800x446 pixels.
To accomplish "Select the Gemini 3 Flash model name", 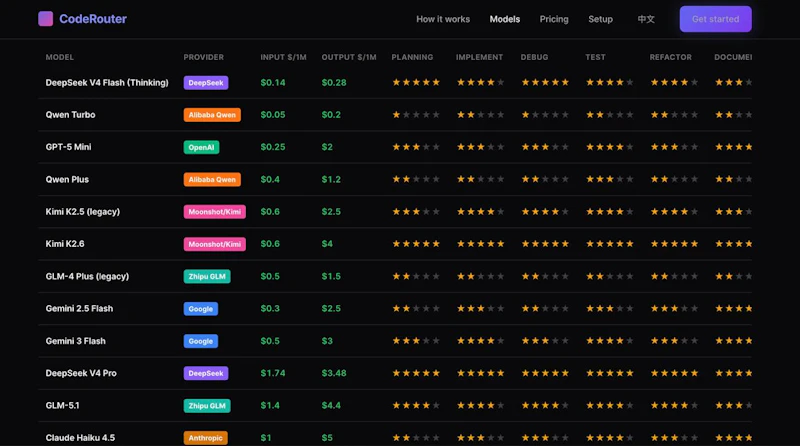I will 76,341.
